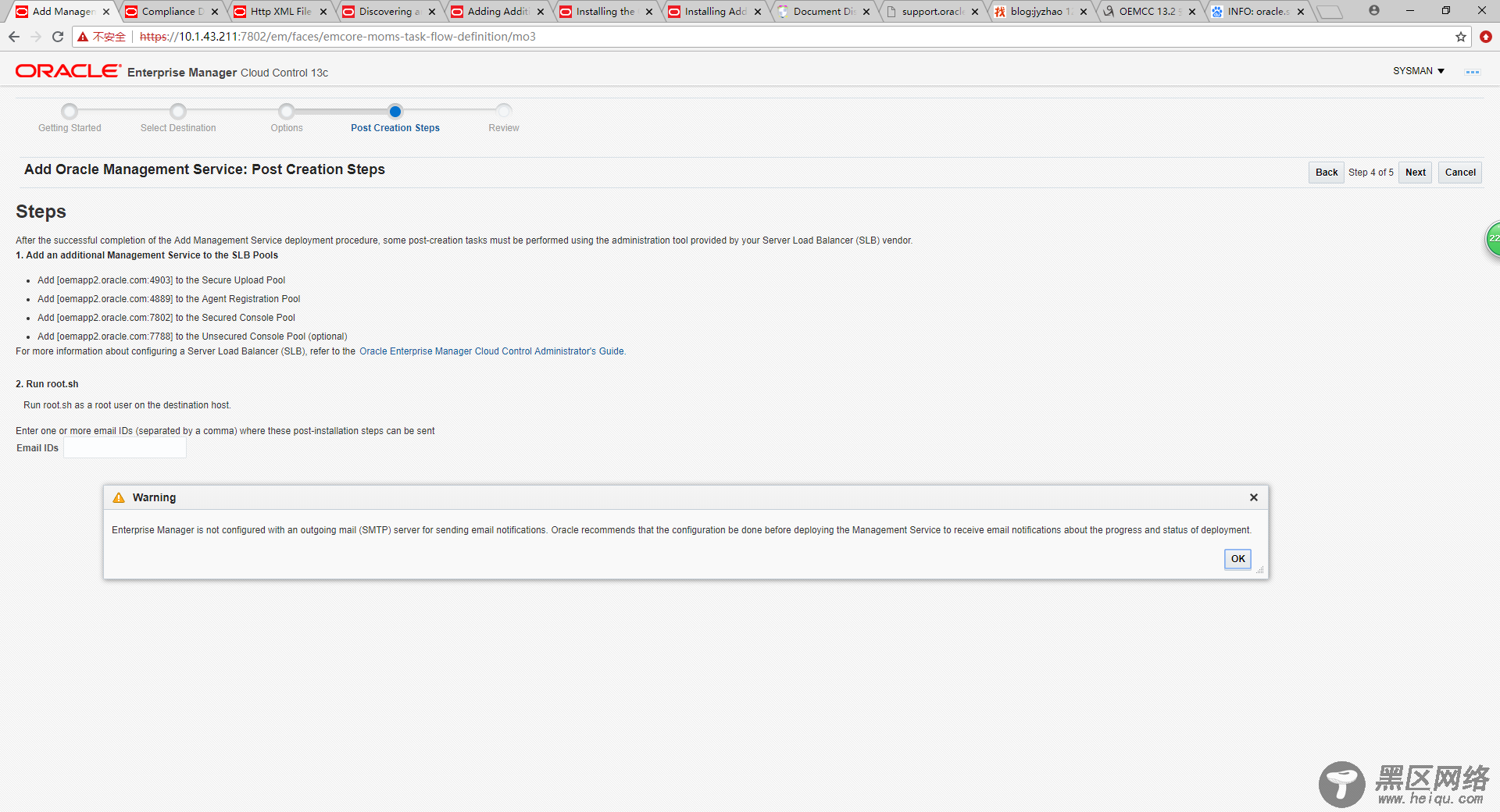Open a new browser tab
This screenshot has width=1500, height=812.
[1329, 12]
